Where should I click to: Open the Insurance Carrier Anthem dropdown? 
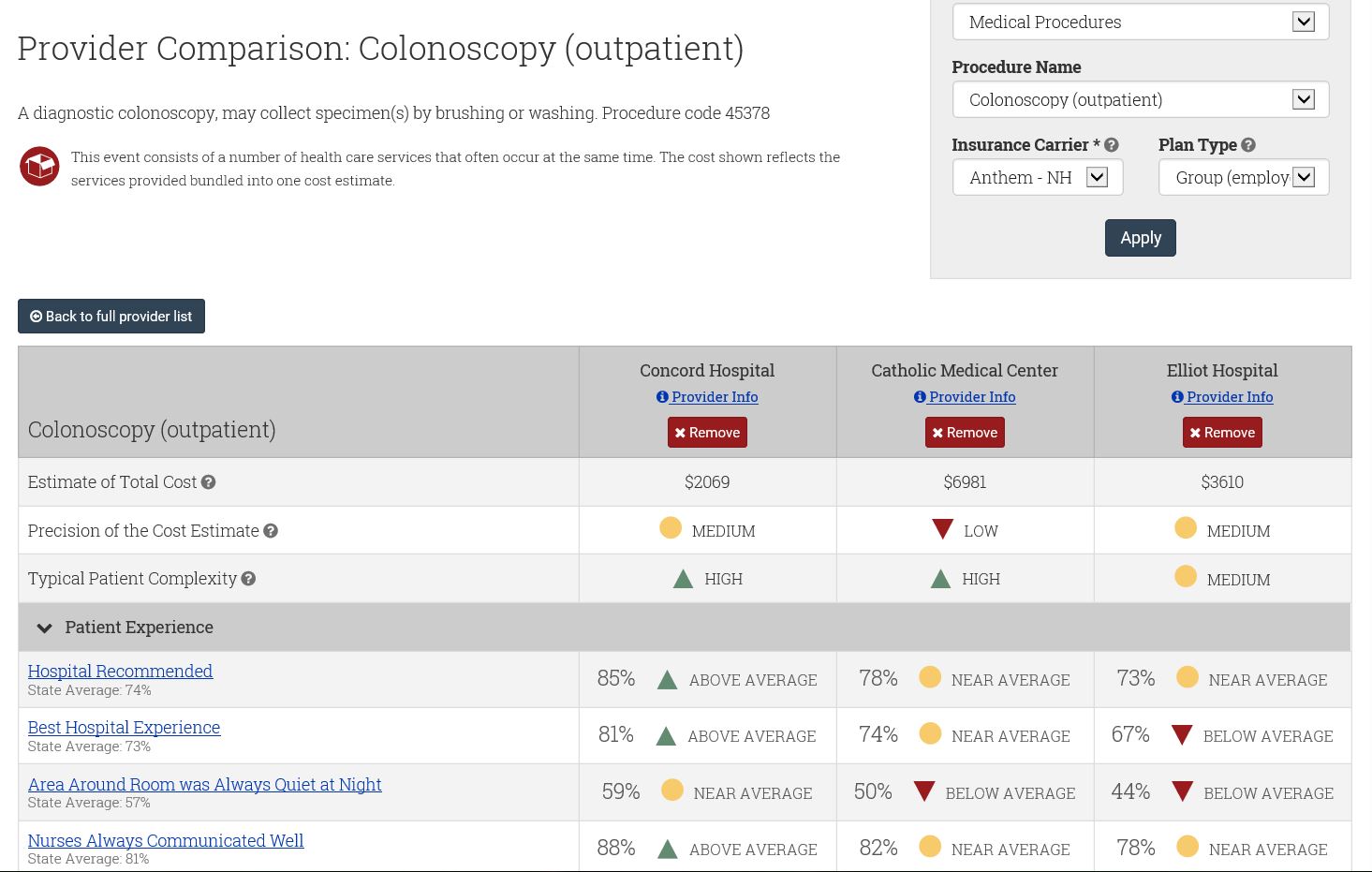tap(1037, 178)
